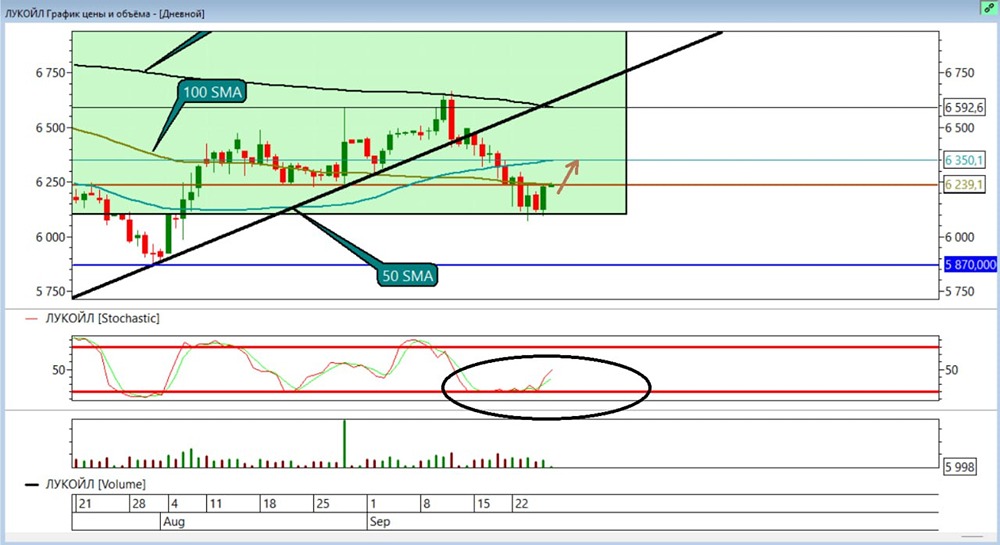Click the chart title 'ЛУКОЙЛ График цены и объёма - [Дневной]'
The height and width of the screenshot is (545, 1000).
105,13
